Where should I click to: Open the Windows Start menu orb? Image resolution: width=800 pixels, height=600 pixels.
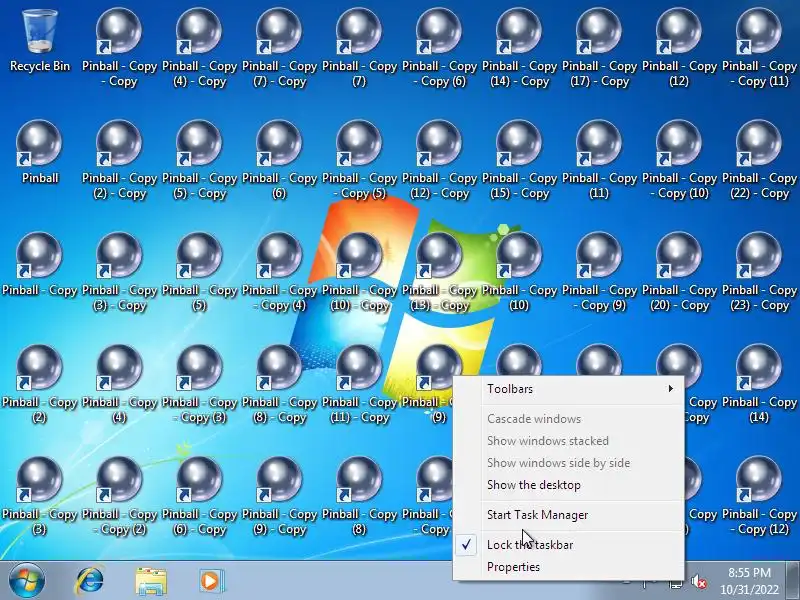27,581
